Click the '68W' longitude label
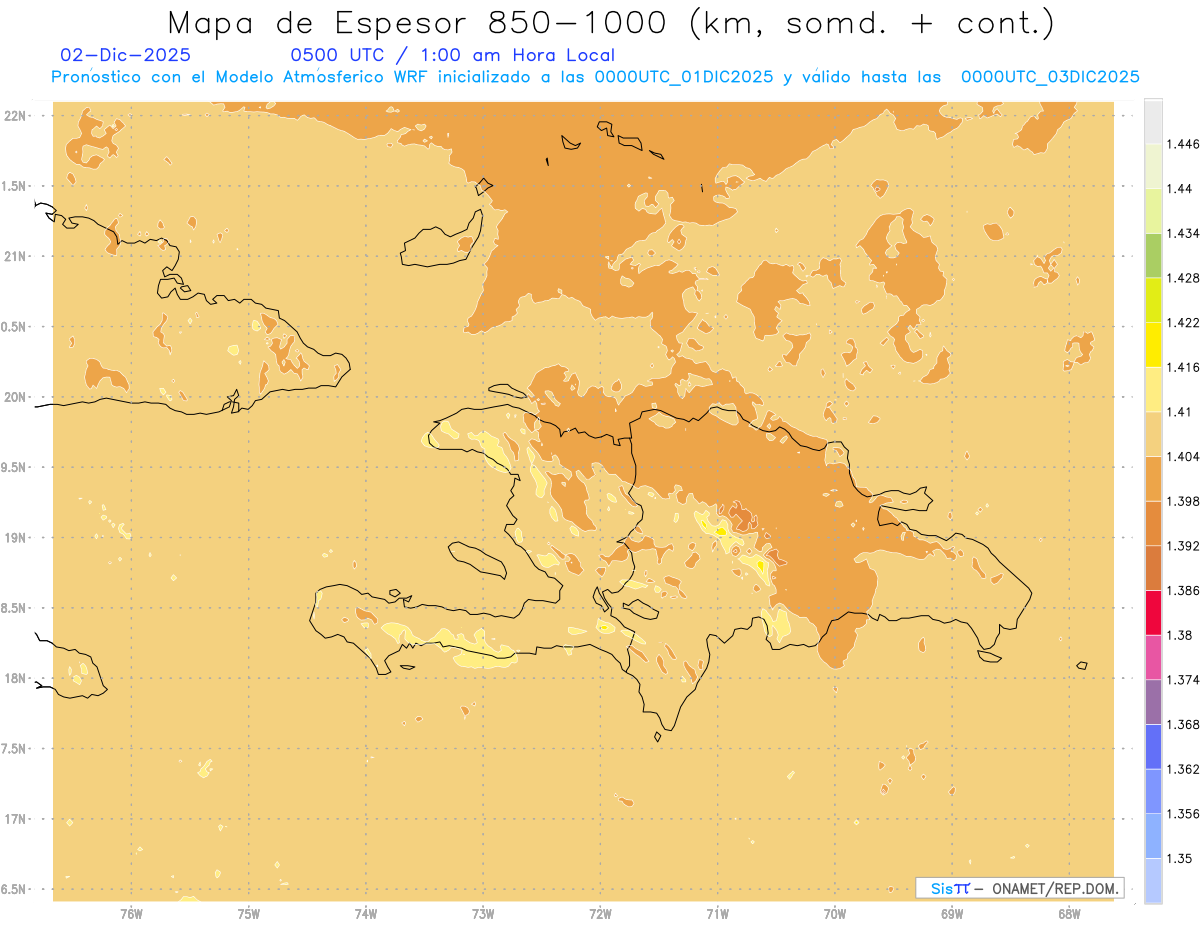 tap(1069, 914)
